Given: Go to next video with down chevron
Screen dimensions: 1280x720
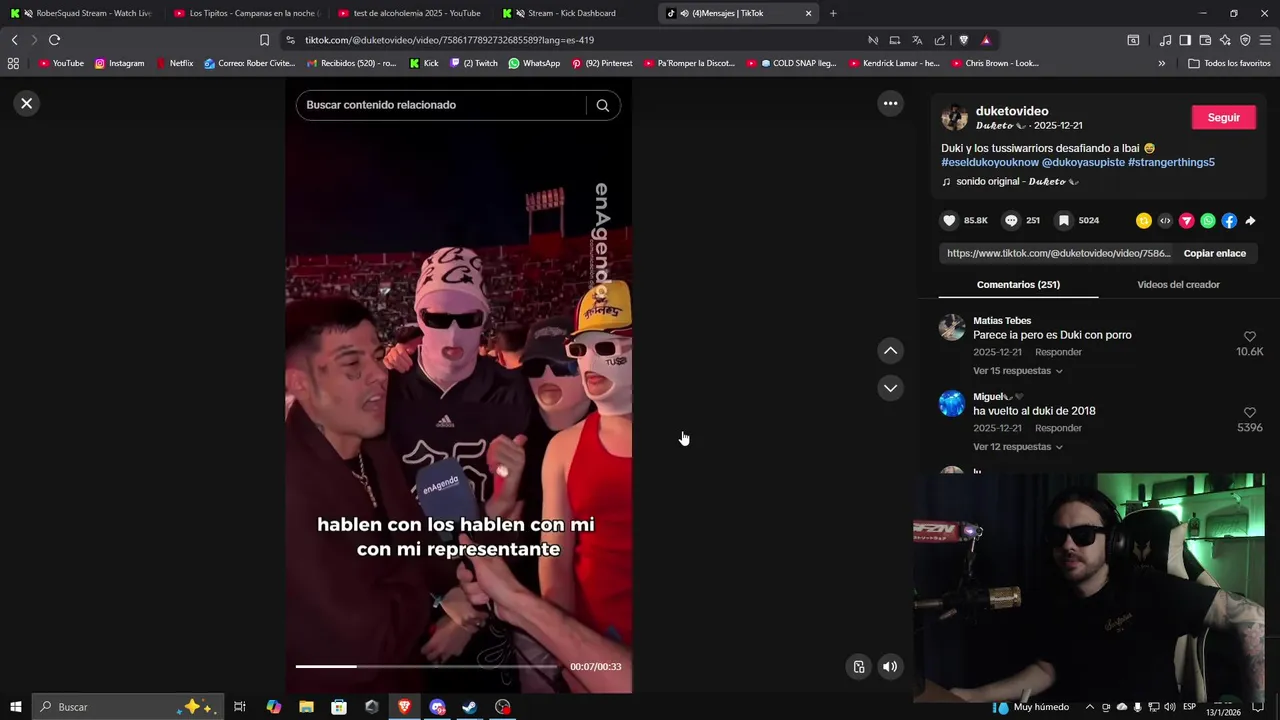Looking at the screenshot, I should 890,388.
